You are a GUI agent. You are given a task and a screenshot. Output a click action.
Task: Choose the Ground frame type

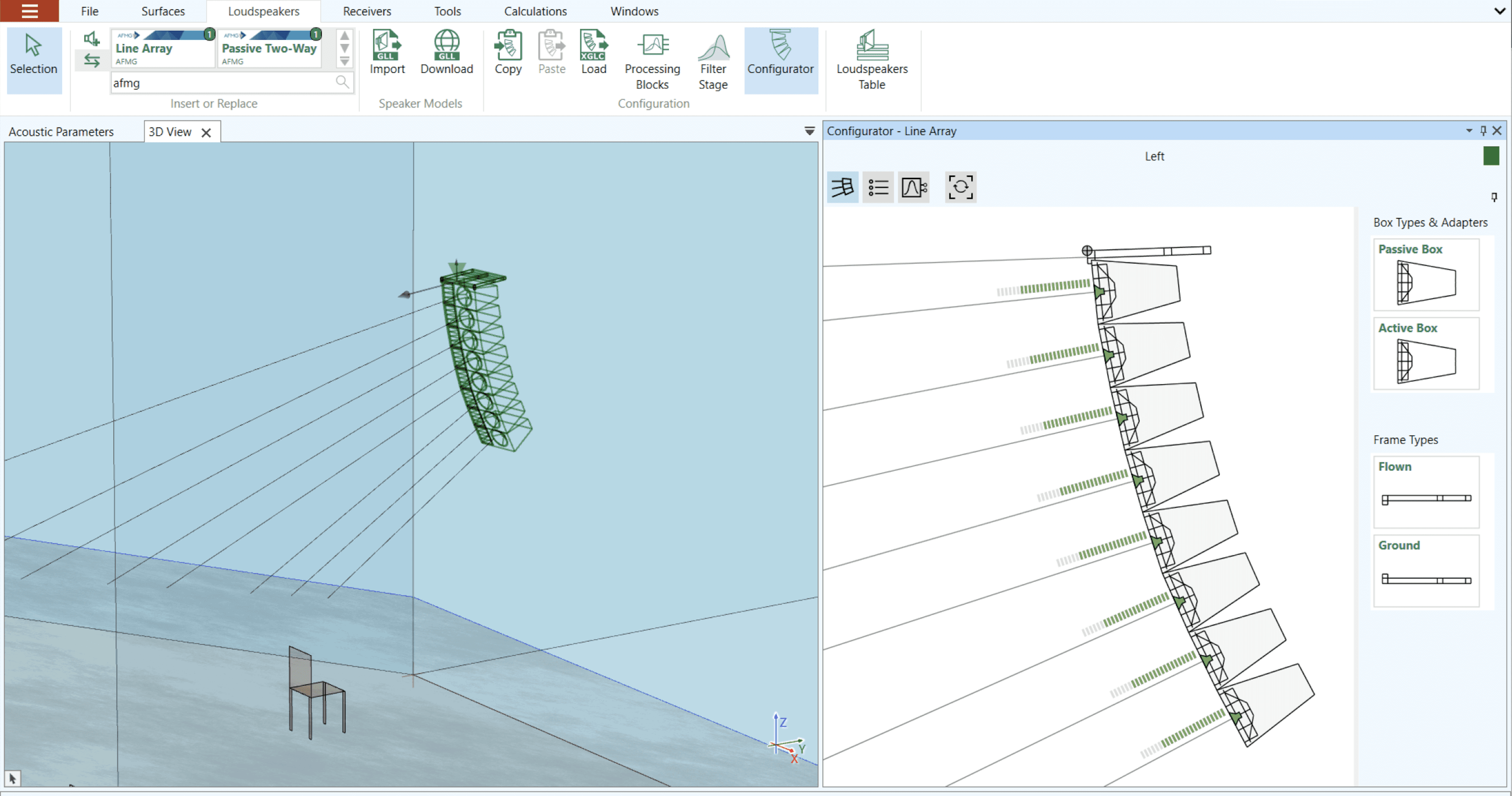[x=1426, y=570]
